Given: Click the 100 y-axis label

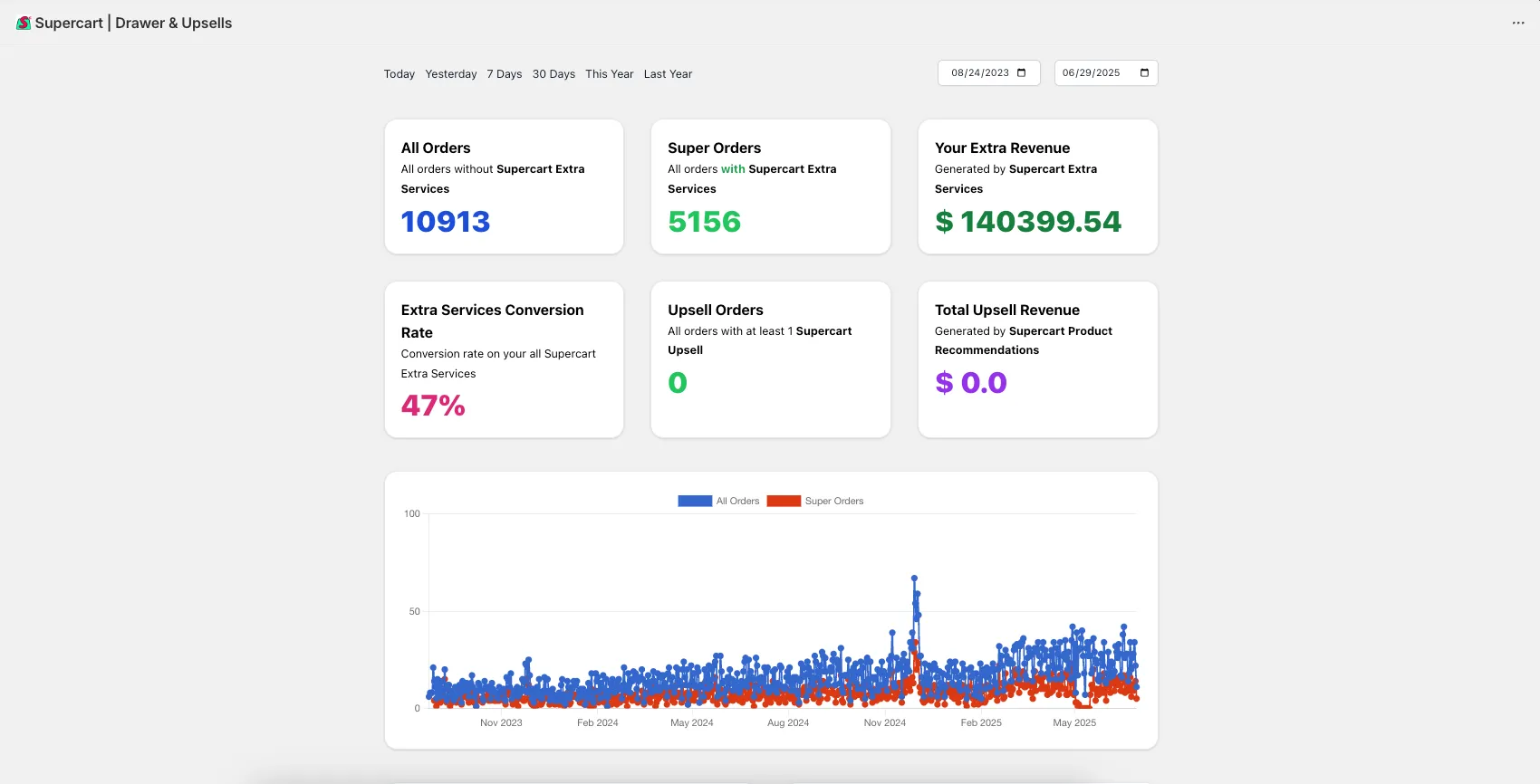Looking at the screenshot, I should (412, 513).
